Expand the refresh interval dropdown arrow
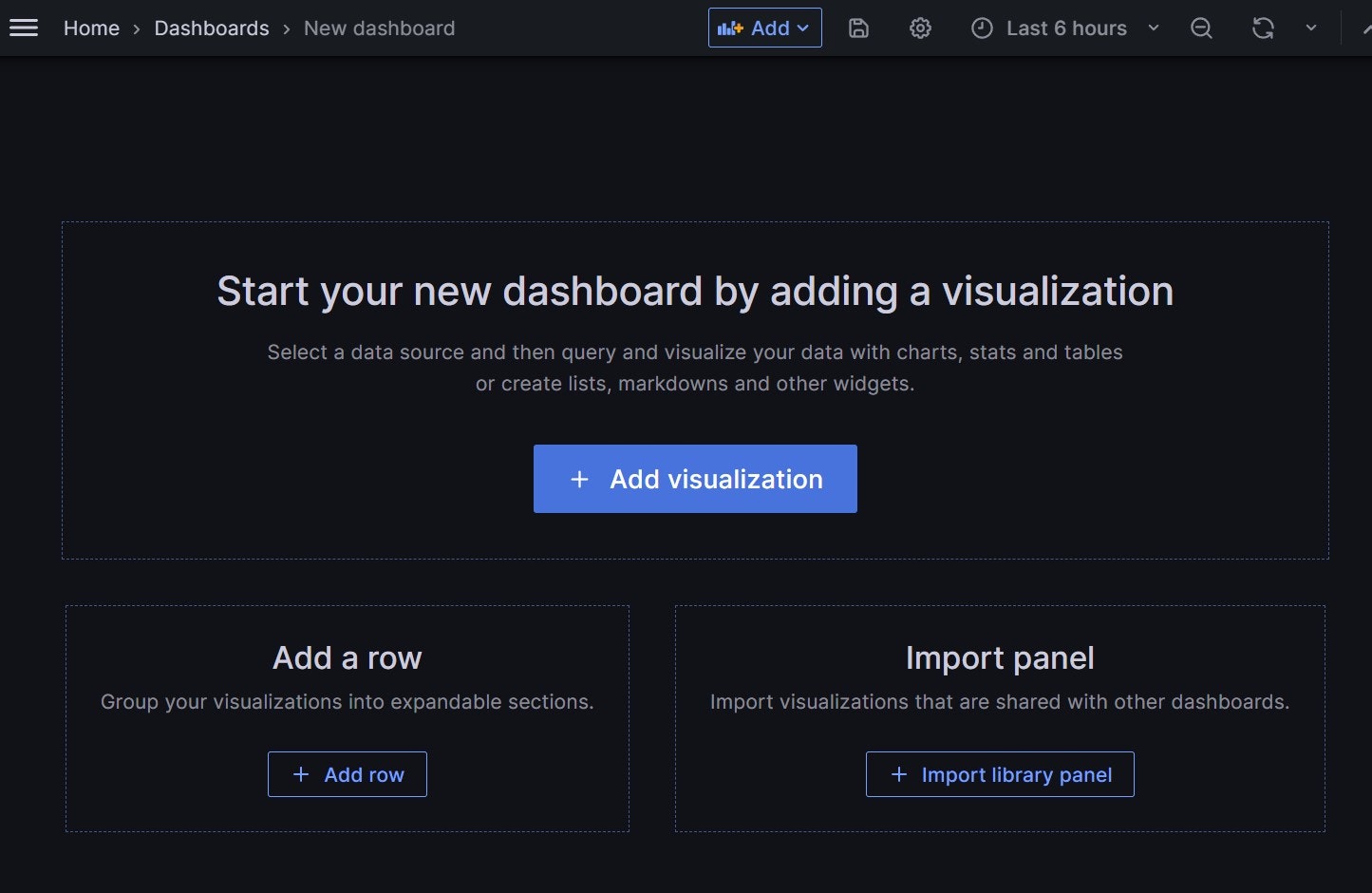Screen dimensions: 1372x893 tap(1311, 28)
